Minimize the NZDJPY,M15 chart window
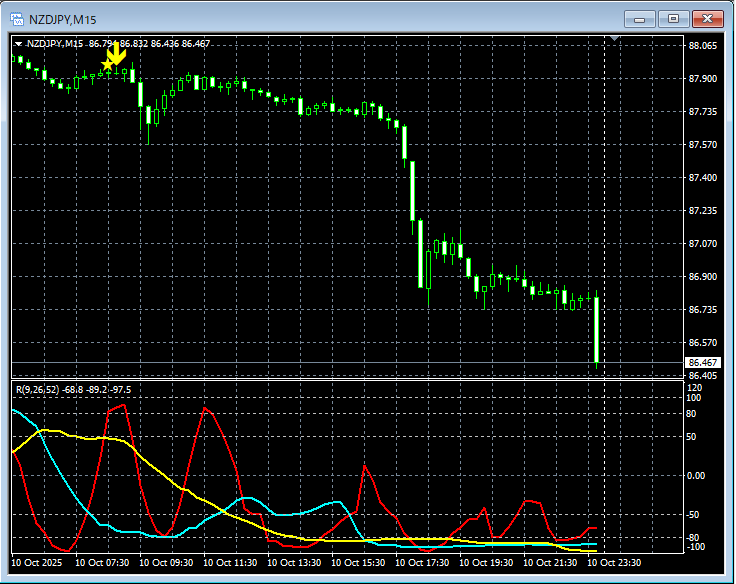Image resolution: width=736 pixels, height=584 pixels. [x=640, y=18]
